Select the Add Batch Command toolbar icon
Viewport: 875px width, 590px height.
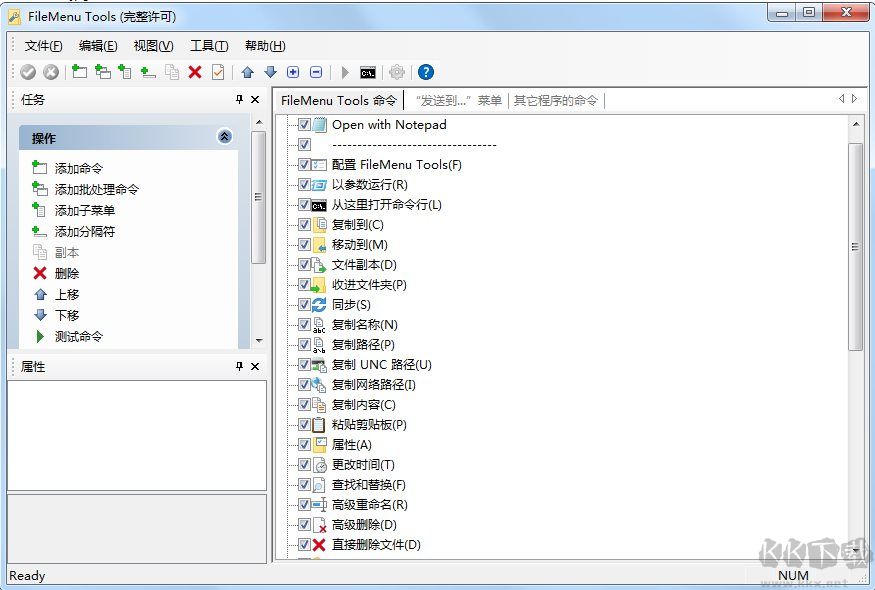tap(101, 72)
